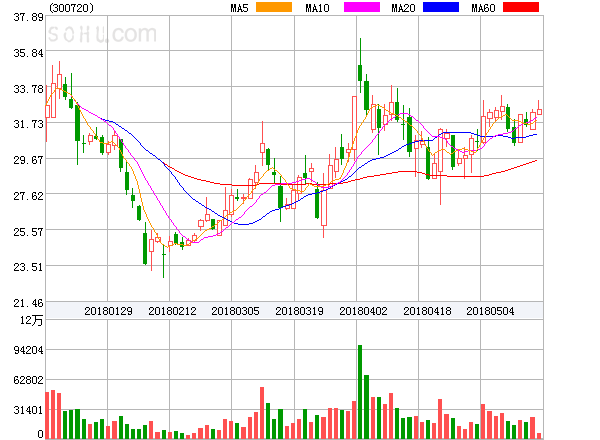Click the 25.57 price axis label
600x440 pixels.
[28, 232]
